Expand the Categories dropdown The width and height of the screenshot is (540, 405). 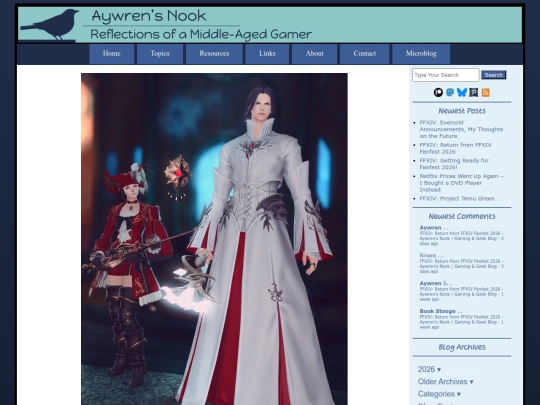[x=439, y=394]
